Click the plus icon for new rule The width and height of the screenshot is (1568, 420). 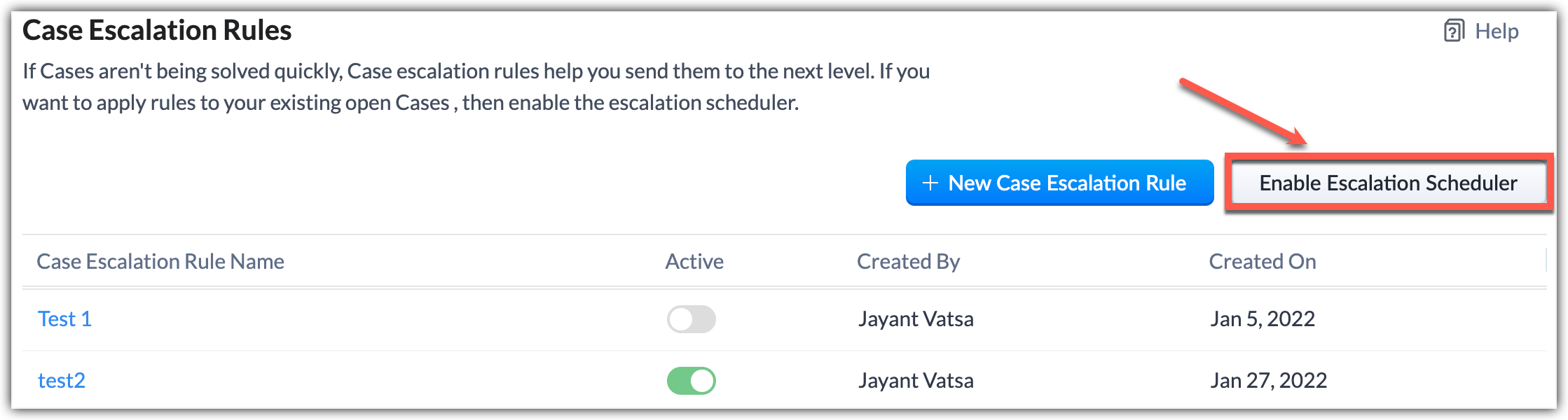click(930, 183)
